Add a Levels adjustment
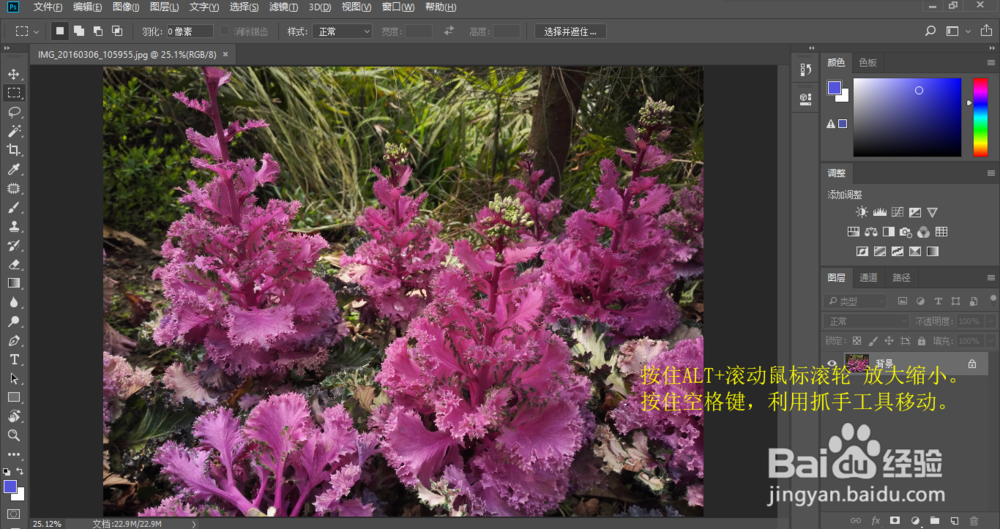Viewport: 1000px width, 529px height. pos(879,212)
